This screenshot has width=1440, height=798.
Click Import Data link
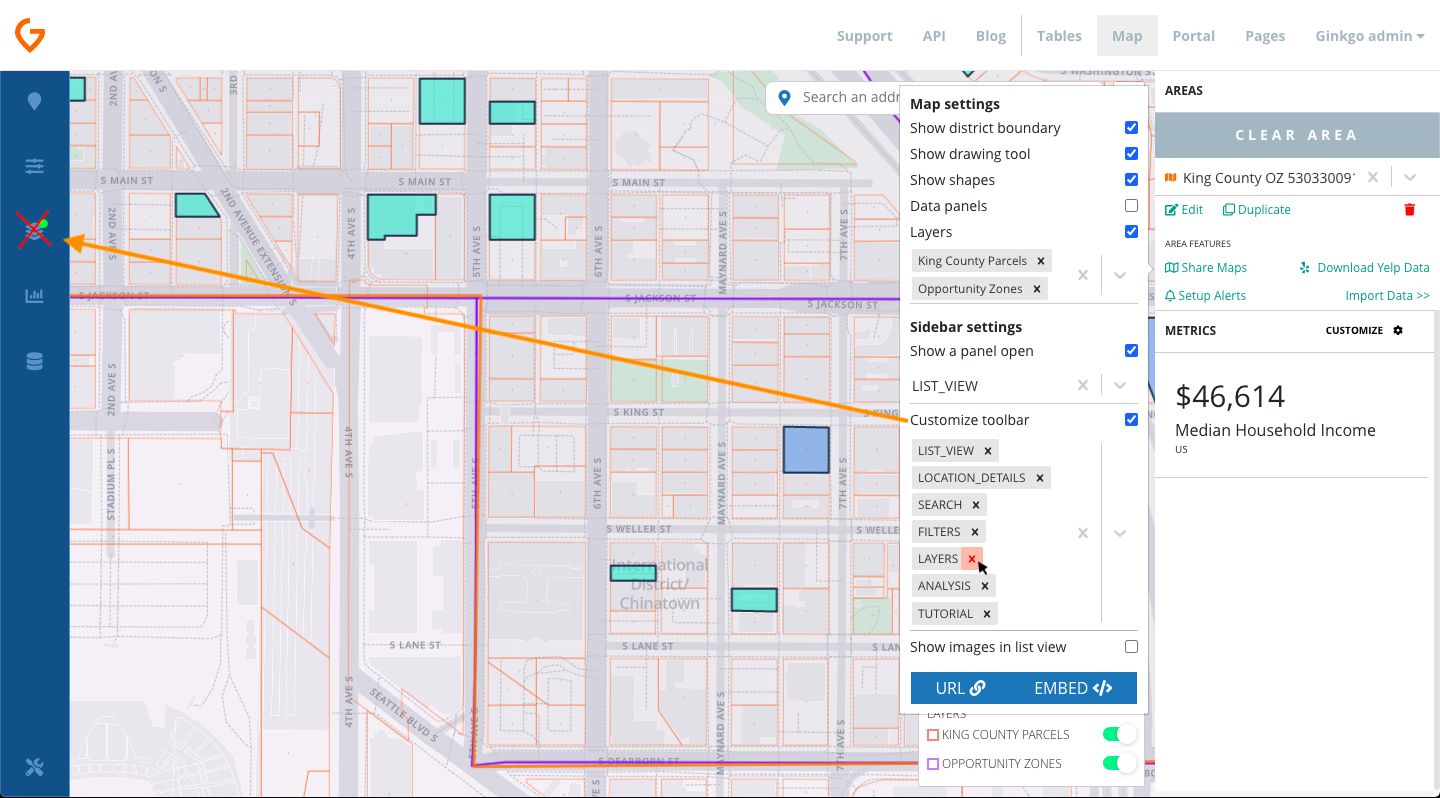tap(1388, 296)
